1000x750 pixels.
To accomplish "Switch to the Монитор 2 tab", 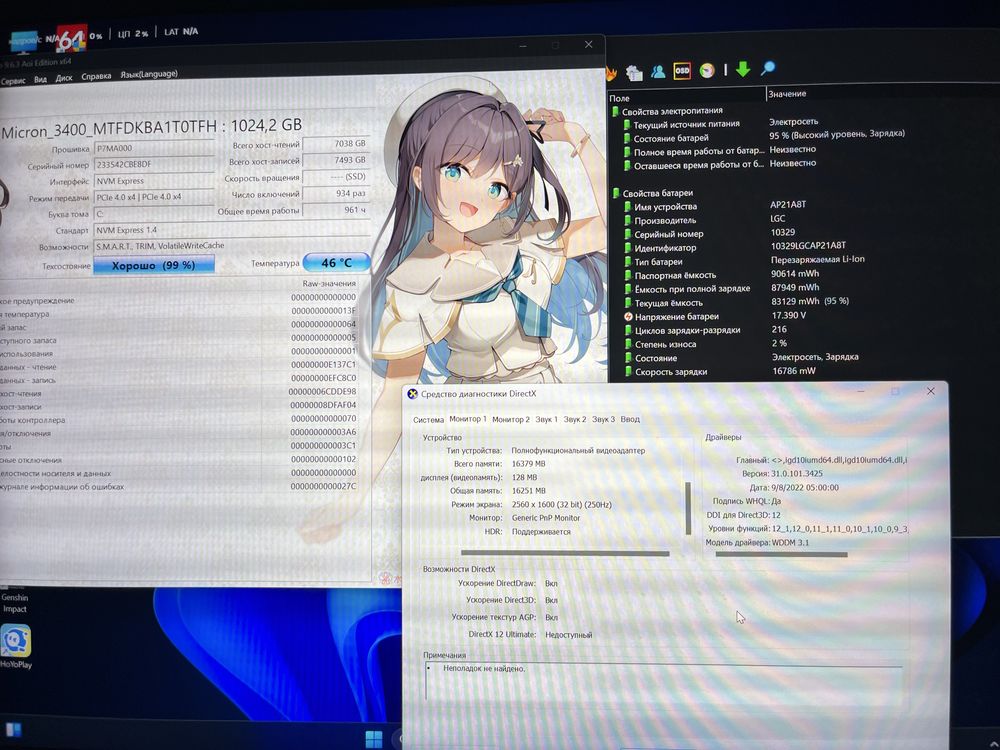I will point(511,420).
